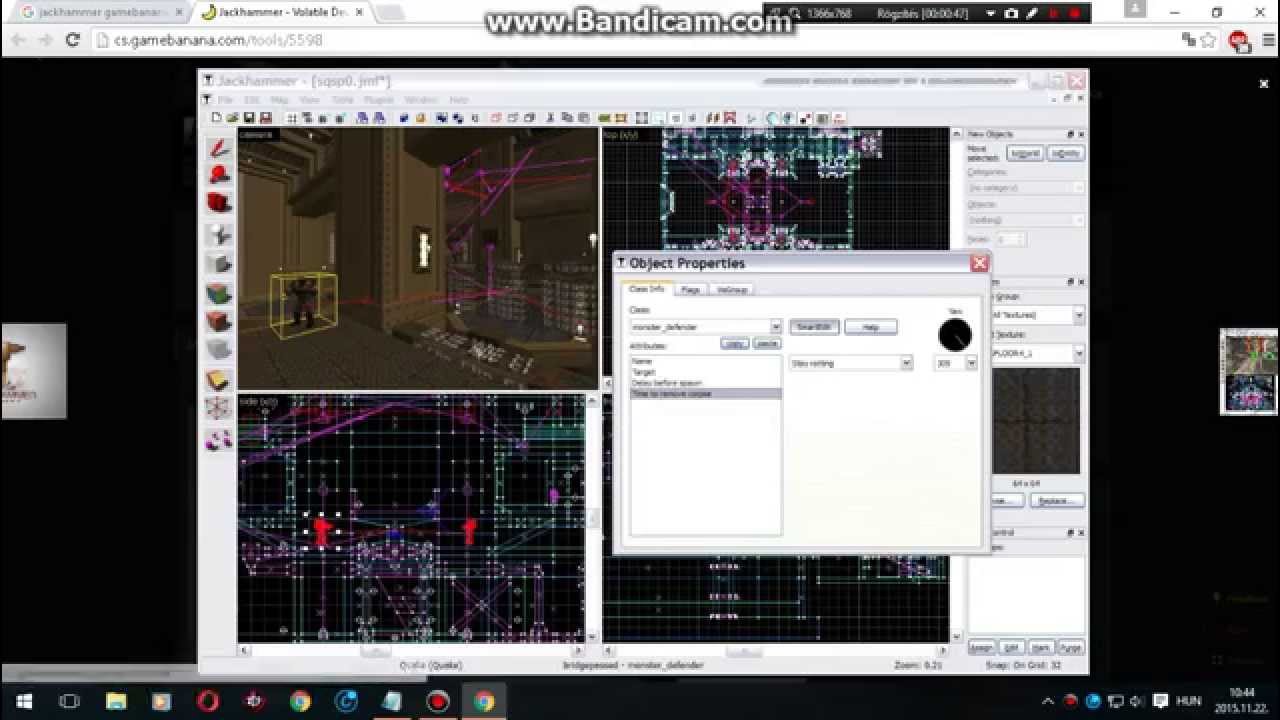1280x720 pixels.
Task: Open the Yaw angle dropdown
Action: [970, 363]
